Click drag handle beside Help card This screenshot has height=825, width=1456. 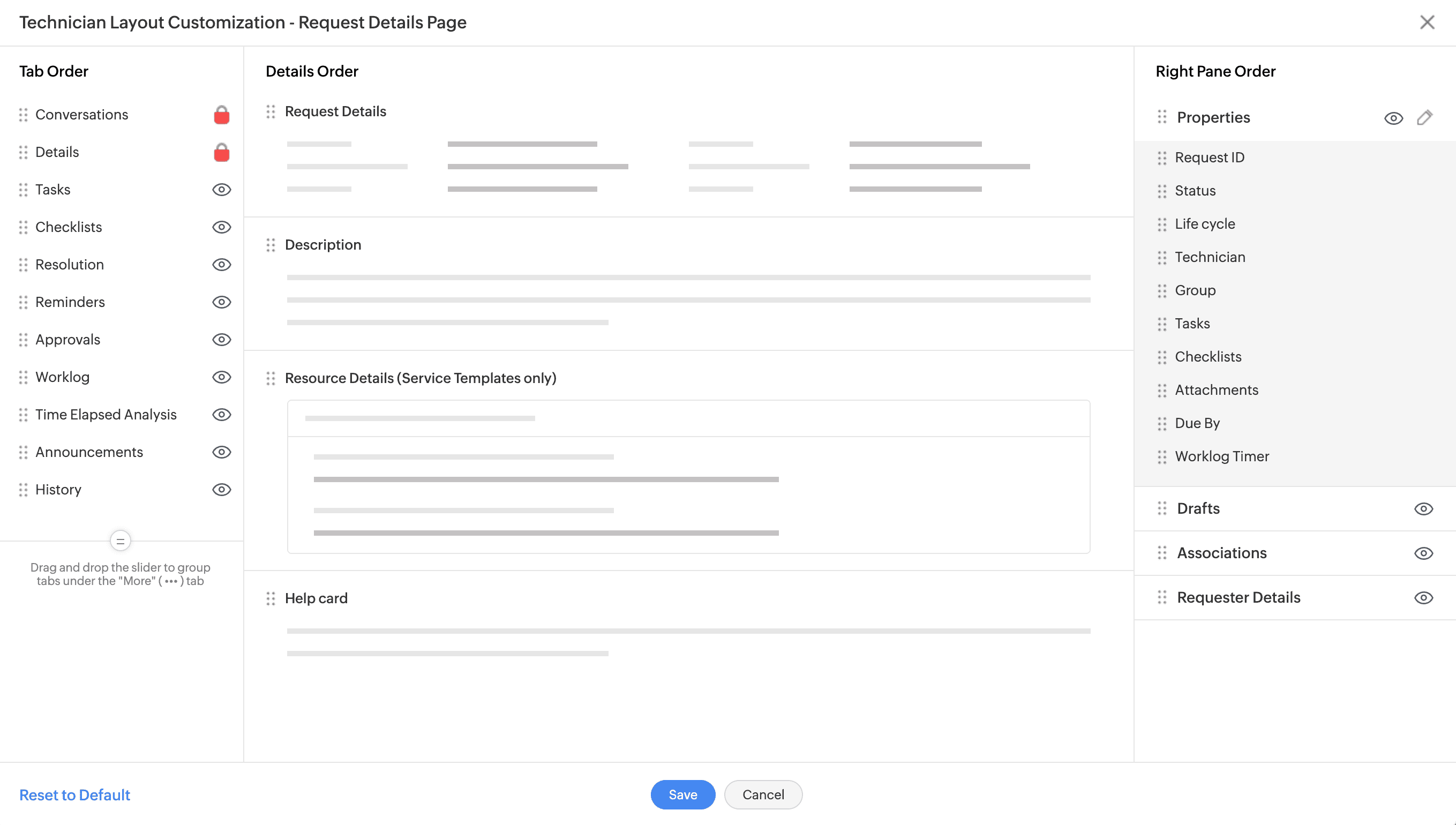pos(271,598)
